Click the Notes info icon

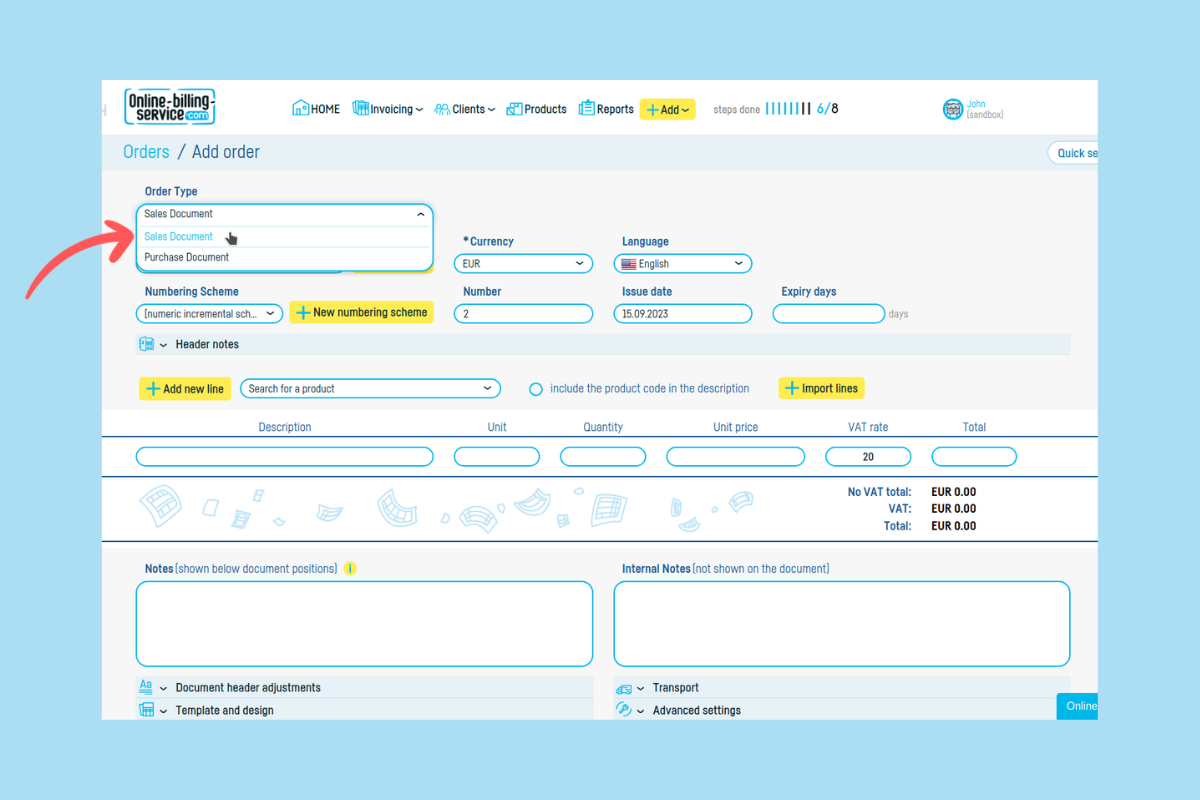350,569
